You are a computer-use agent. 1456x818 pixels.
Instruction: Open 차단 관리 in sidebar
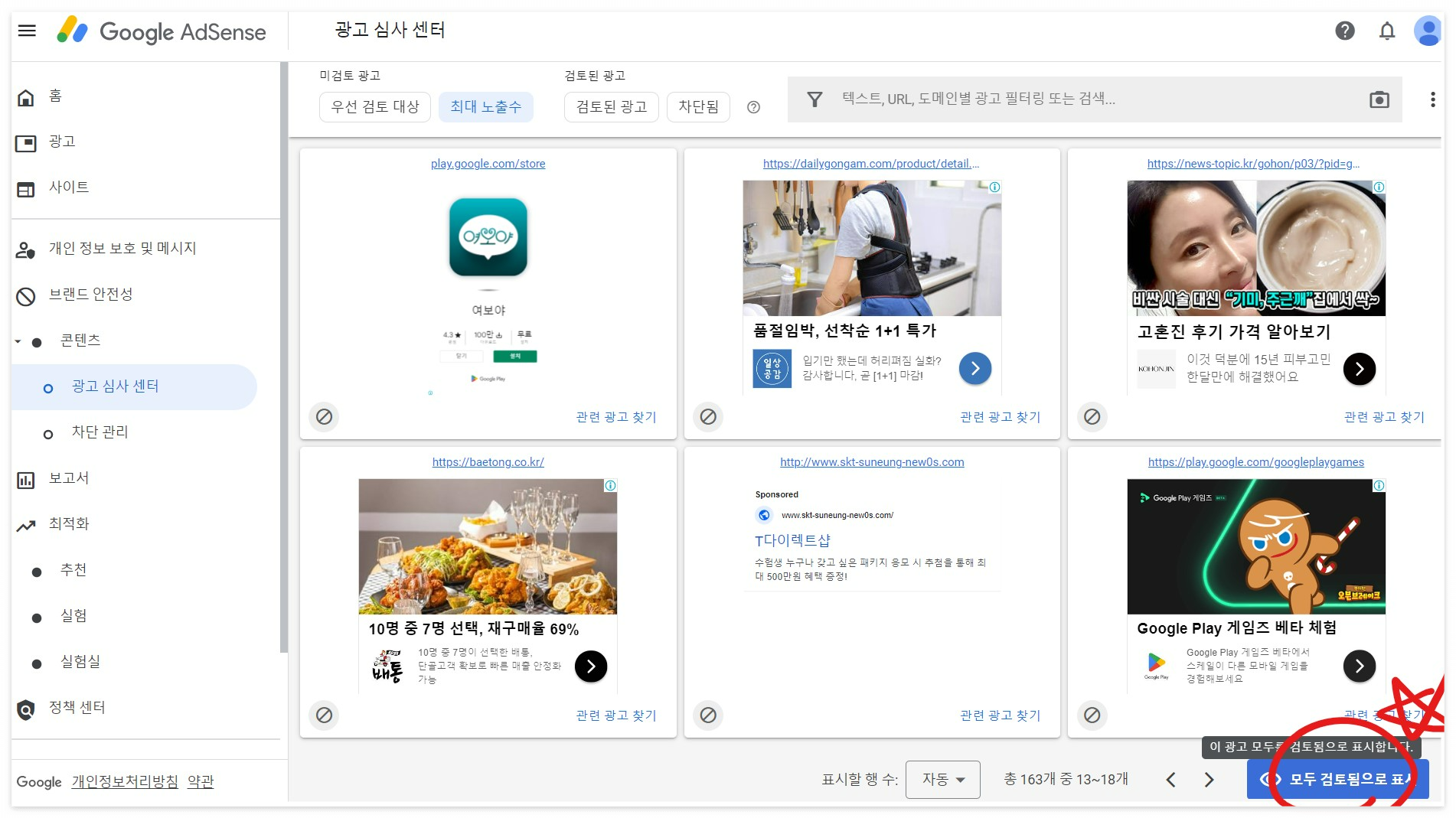point(100,432)
